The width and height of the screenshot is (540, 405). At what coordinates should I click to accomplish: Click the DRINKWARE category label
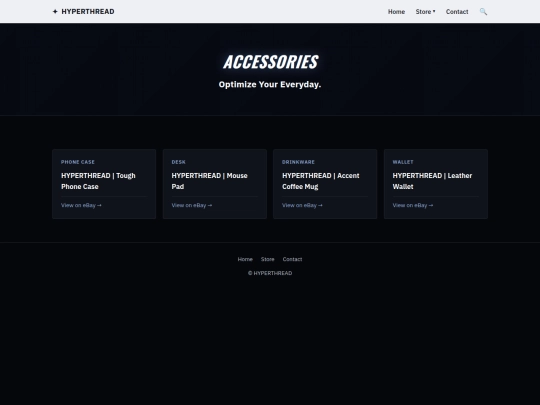[x=298, y=162]
